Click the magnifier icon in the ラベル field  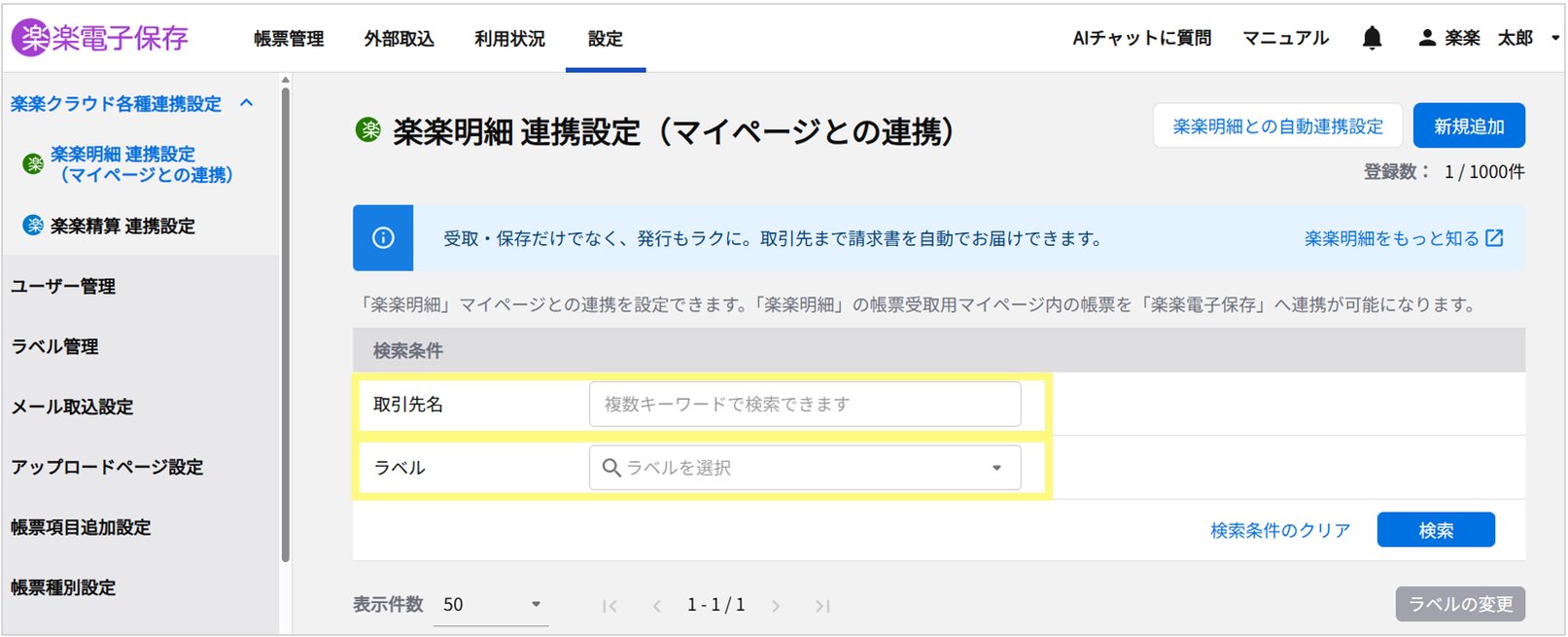point(611,468)
